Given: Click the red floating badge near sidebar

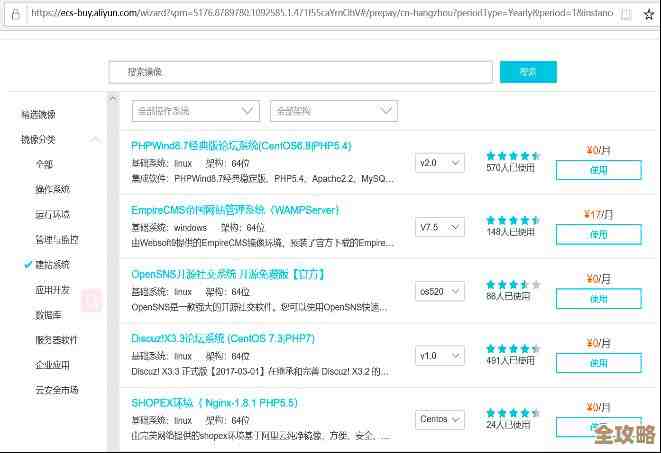Looking at the screenshot, I should coord(91,300).
